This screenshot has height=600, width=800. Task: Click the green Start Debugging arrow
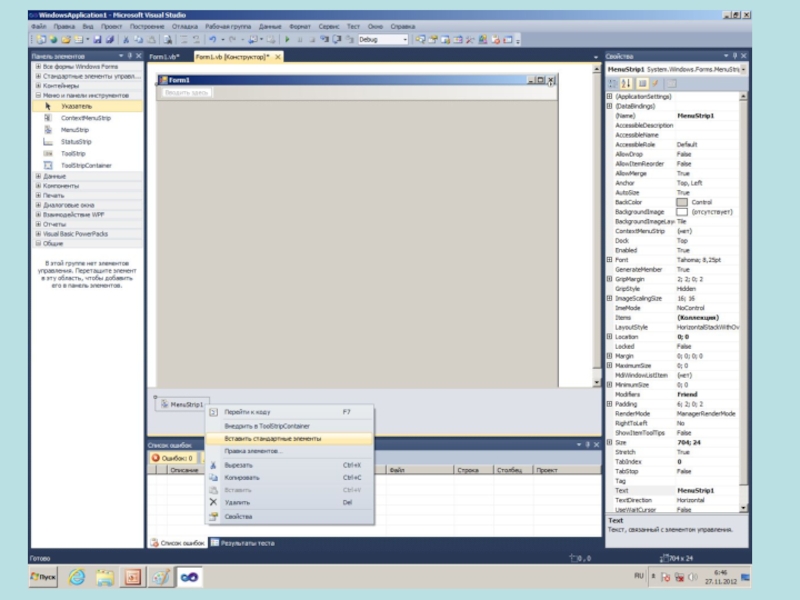(288, 39)
